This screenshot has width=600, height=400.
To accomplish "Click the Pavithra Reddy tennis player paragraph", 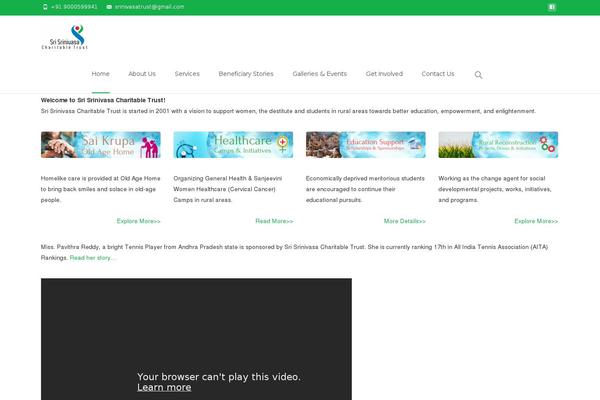I will click(x=294, y=252).
